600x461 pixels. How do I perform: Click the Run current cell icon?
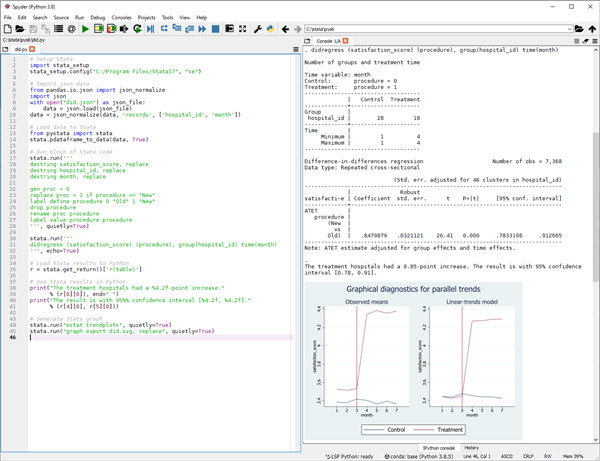pyautogui.click(x=99, y=30)
